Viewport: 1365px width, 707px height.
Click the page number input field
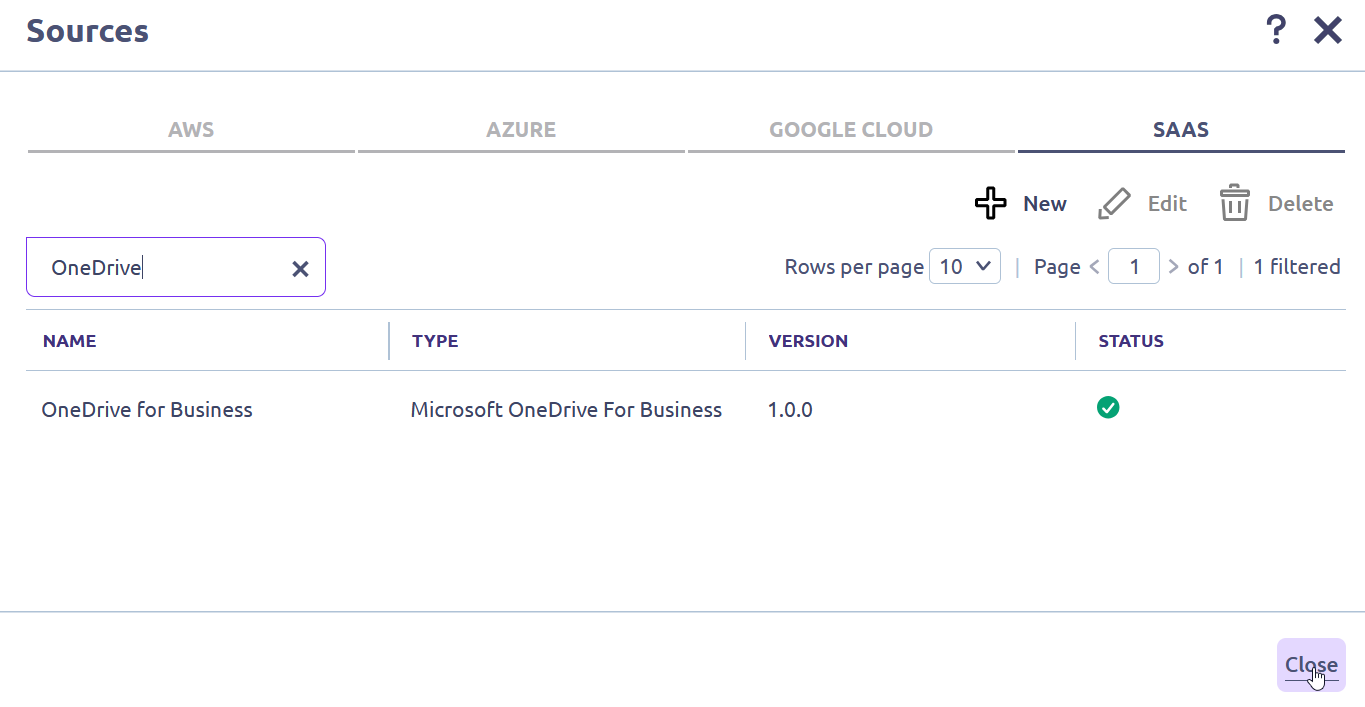click(1134, 266)
